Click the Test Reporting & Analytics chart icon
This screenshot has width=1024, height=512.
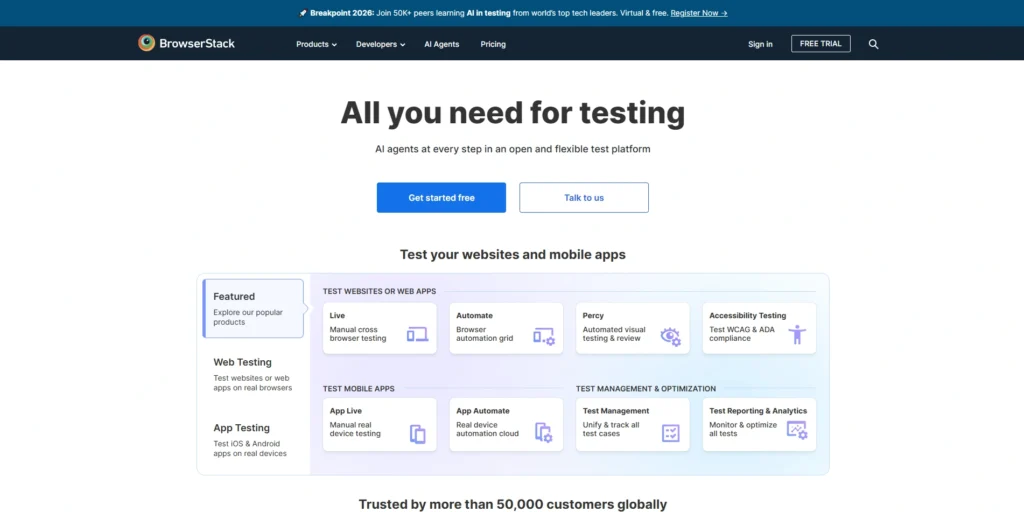[x=797, y=430]
